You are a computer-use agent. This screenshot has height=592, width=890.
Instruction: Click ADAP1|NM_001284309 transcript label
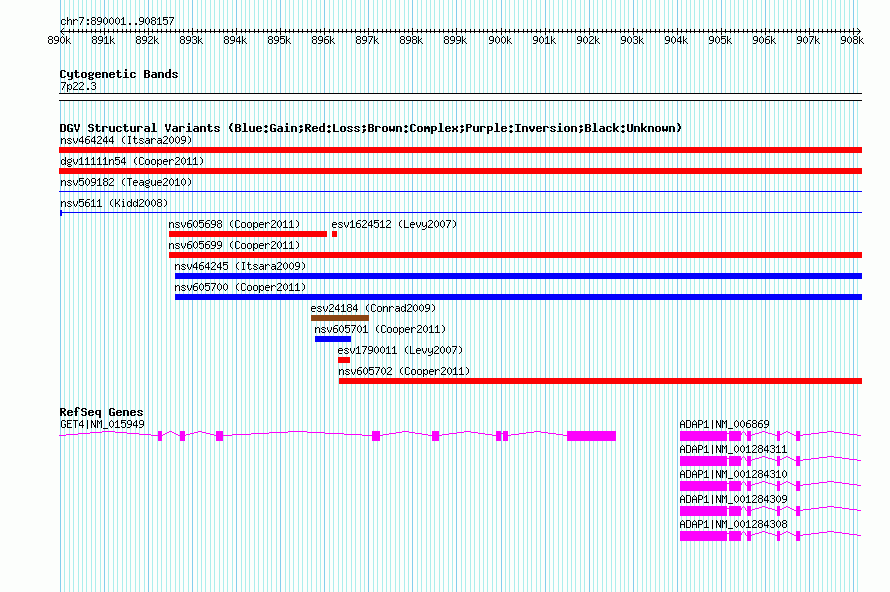(x=733, y=499)
